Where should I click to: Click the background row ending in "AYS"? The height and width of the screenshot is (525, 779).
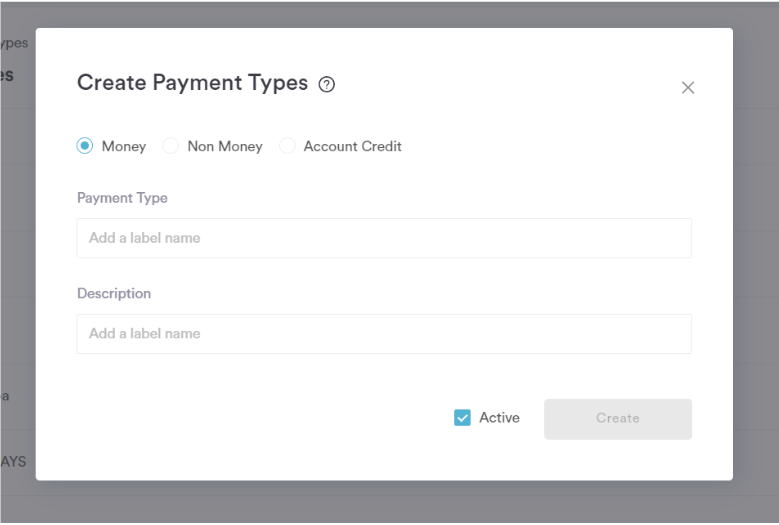coord(14,462)
